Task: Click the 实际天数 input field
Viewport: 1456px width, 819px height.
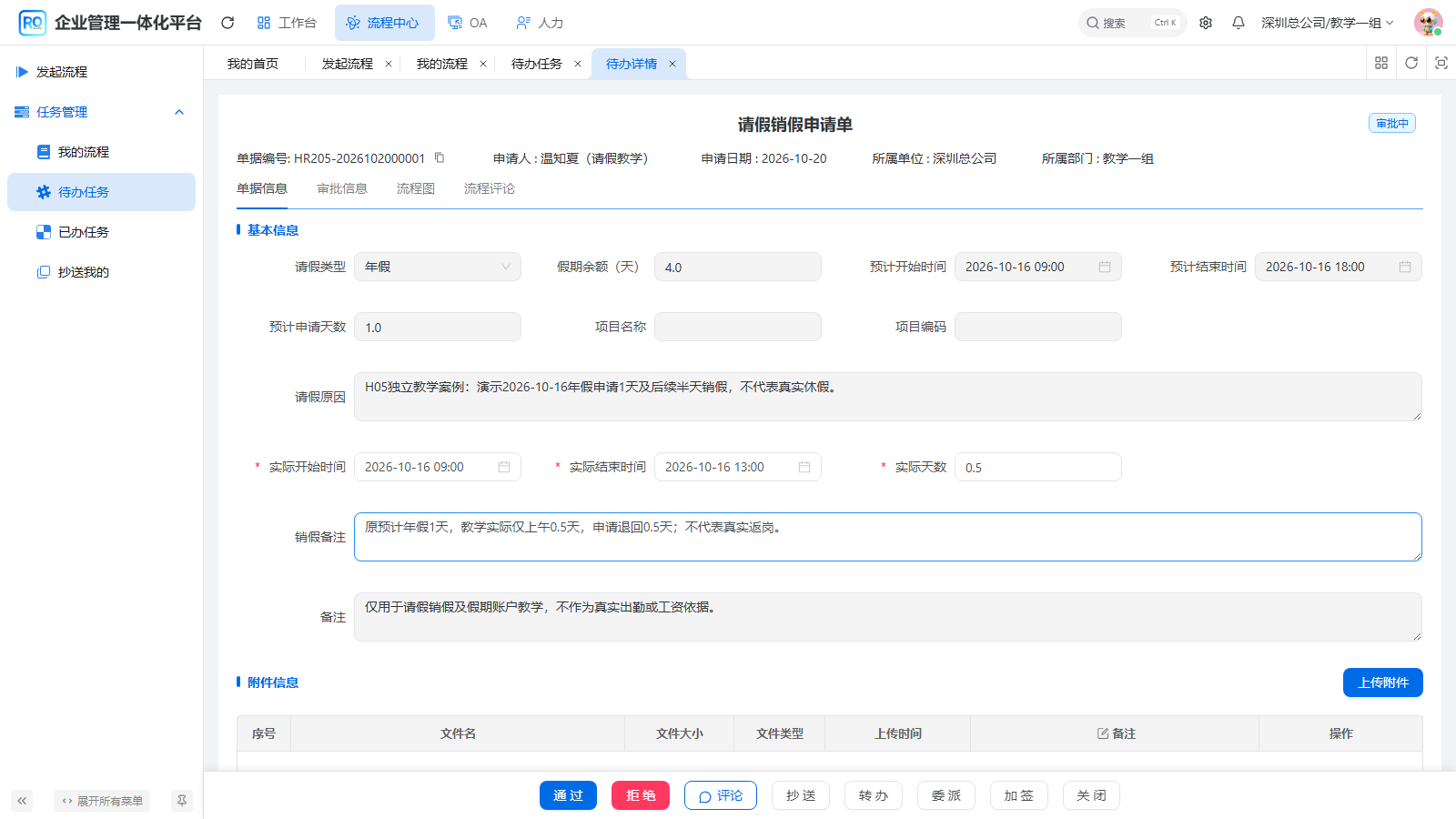Action: (x=1038, y=467)
